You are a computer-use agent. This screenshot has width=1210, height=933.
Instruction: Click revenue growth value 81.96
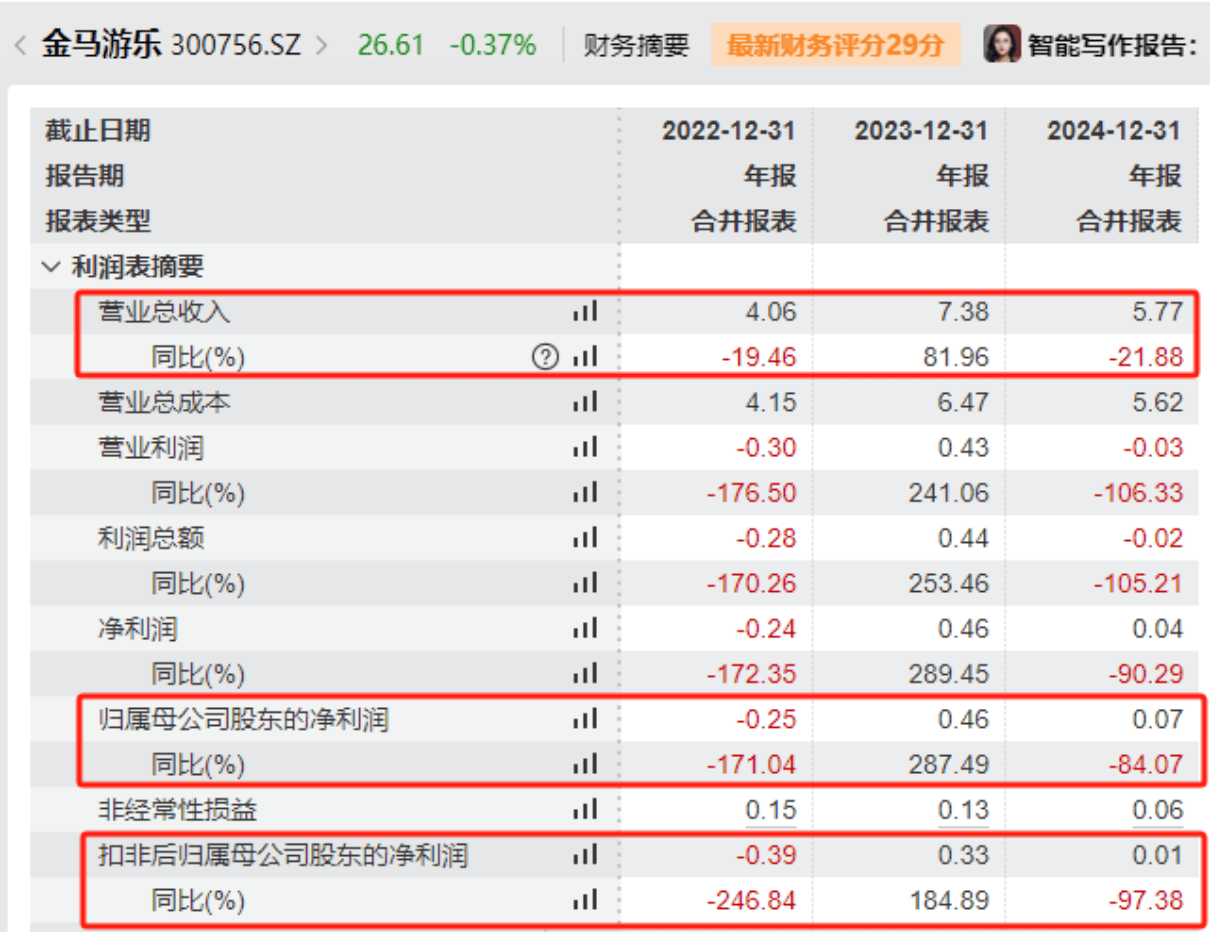(956, 357)
